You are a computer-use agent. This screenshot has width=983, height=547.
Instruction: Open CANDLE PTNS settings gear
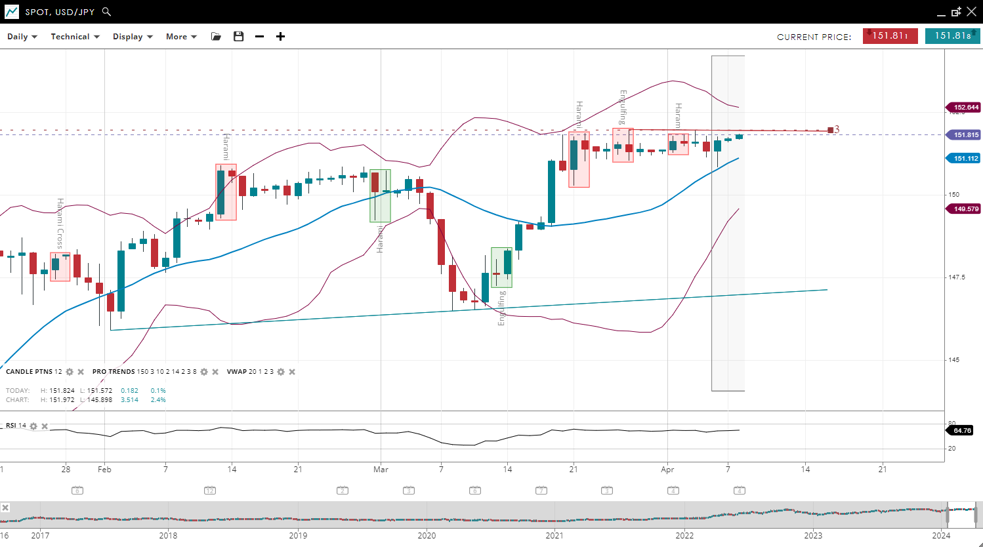pyautogui.click(x=70, y=372)
